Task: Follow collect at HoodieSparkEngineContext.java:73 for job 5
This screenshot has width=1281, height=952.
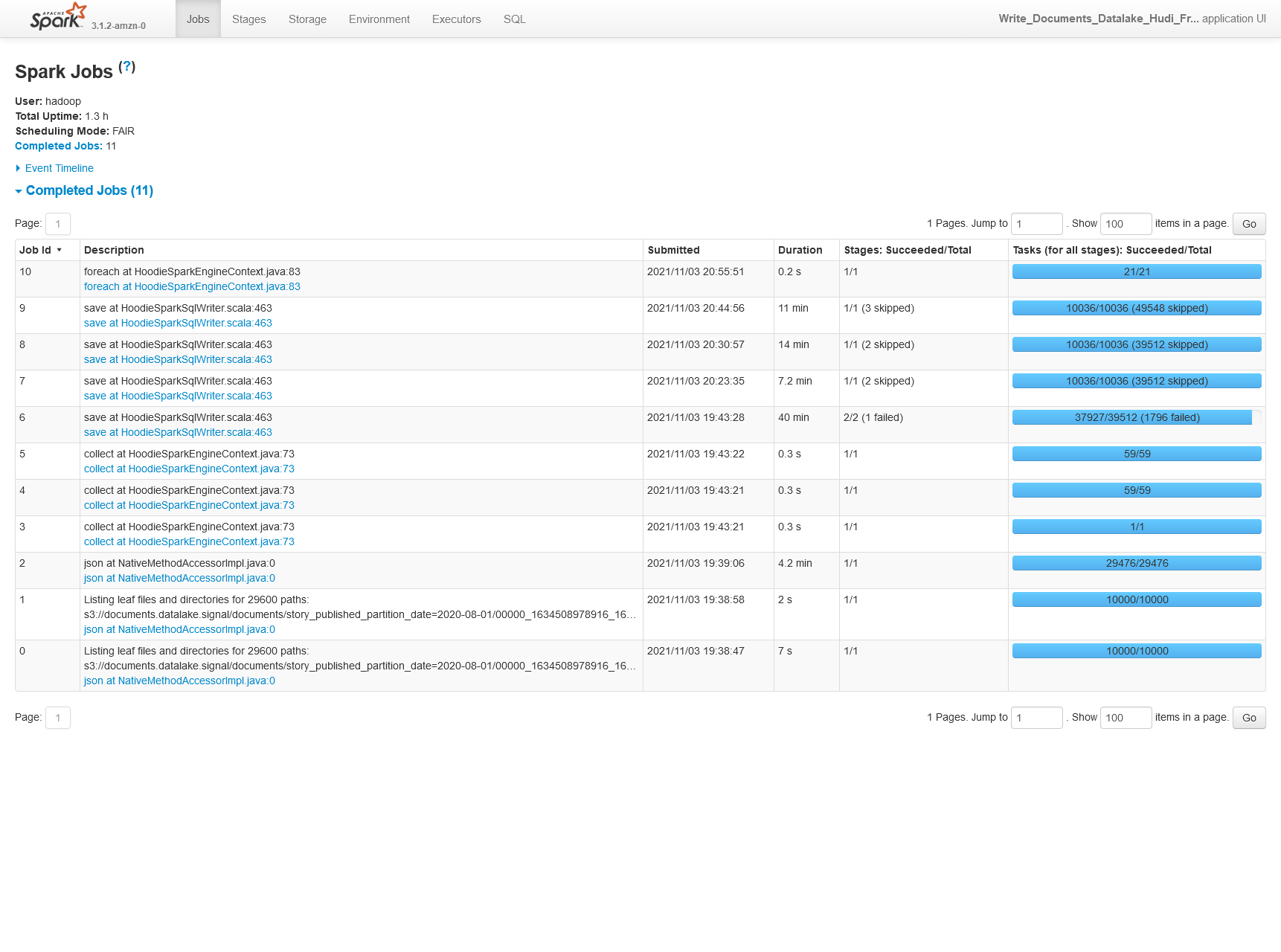Action: click(x=189, y=469)
